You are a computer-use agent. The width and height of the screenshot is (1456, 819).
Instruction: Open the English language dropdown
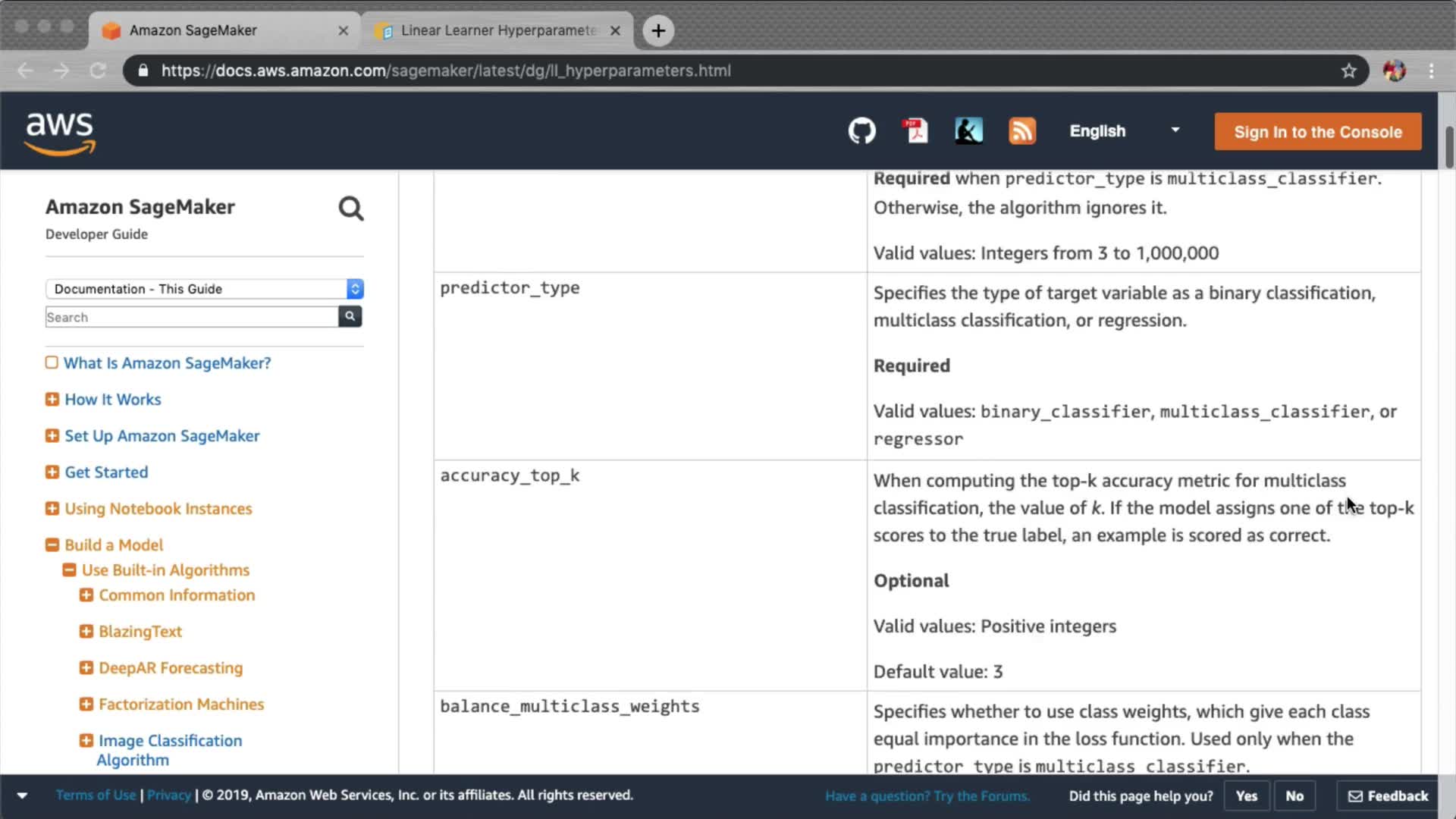point(1124,131)
